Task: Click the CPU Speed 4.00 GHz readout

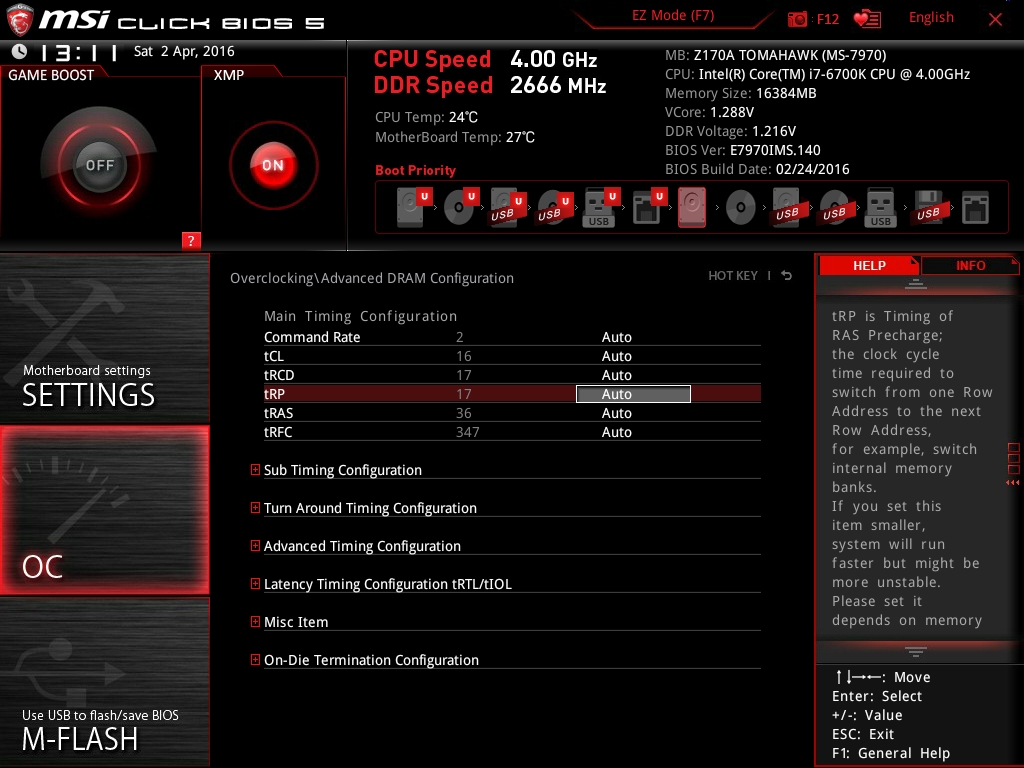Action: 485,59
